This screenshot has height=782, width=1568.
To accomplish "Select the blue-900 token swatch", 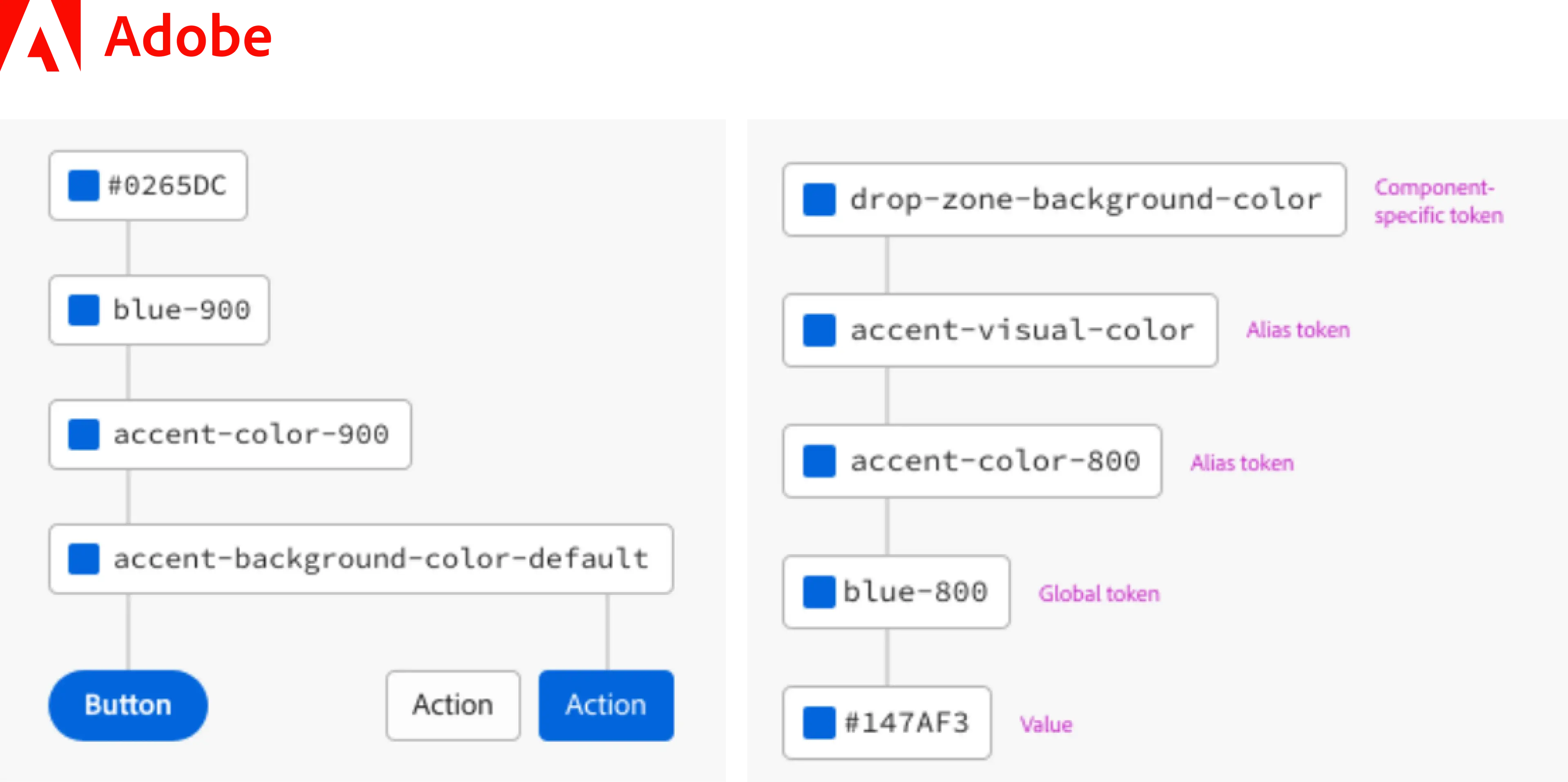I will tap(84, 310).
